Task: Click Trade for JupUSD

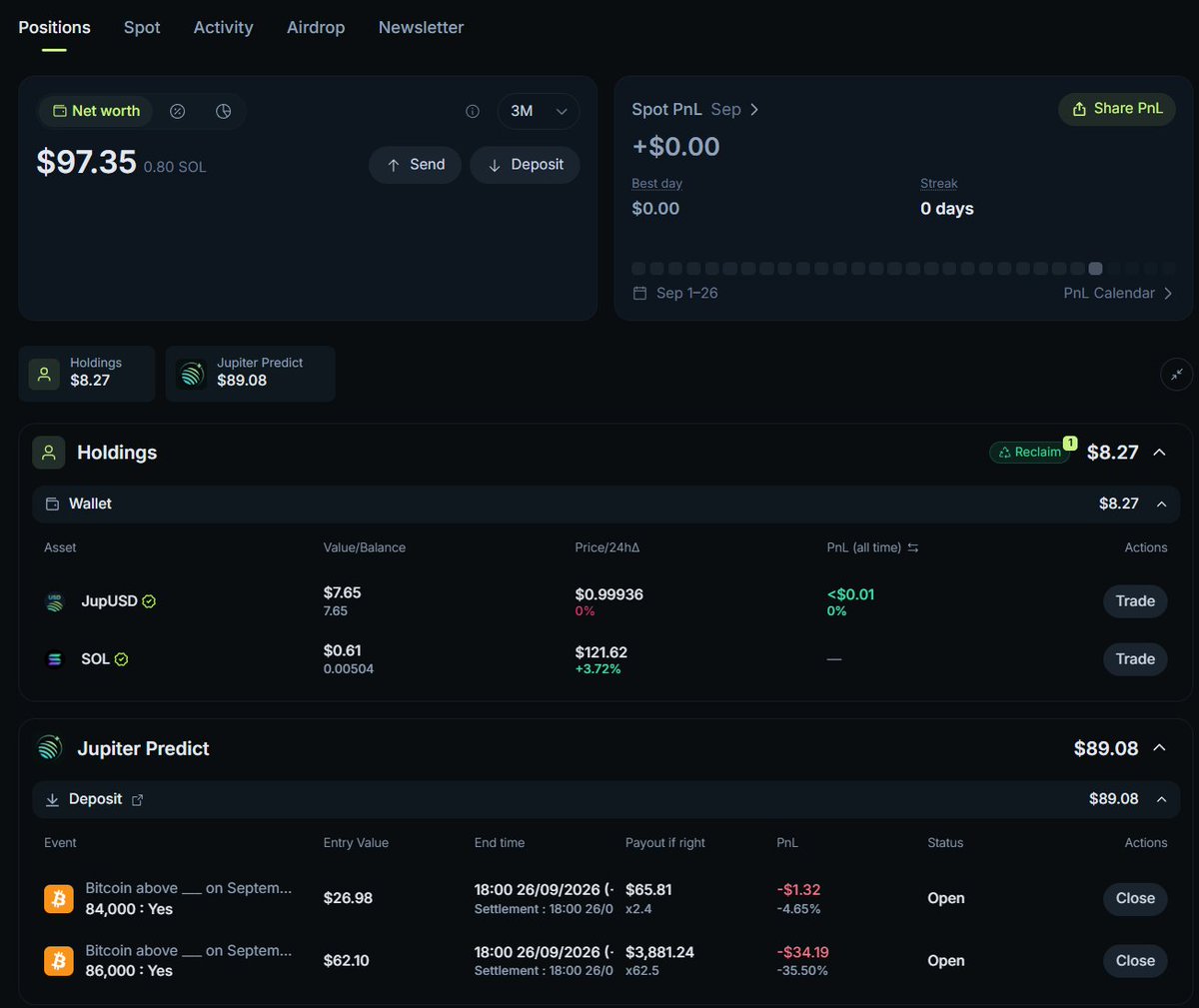Action: coord(1135,601)
